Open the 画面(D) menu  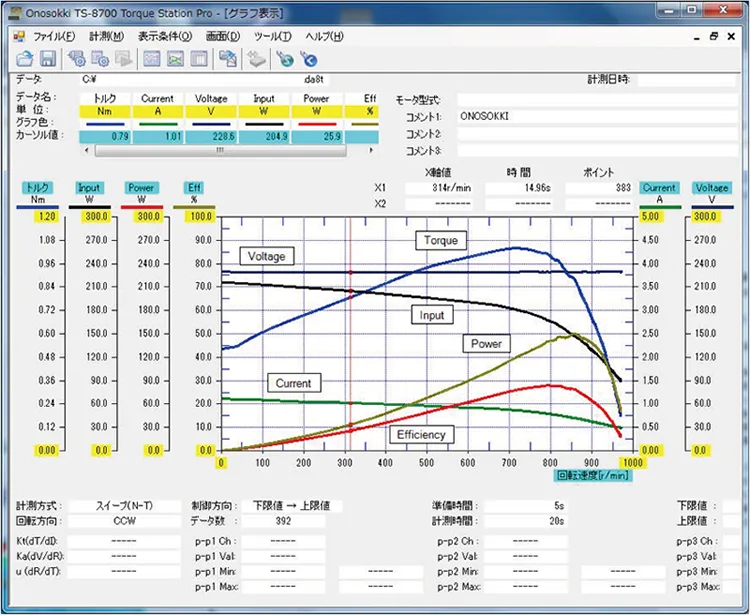223,36
